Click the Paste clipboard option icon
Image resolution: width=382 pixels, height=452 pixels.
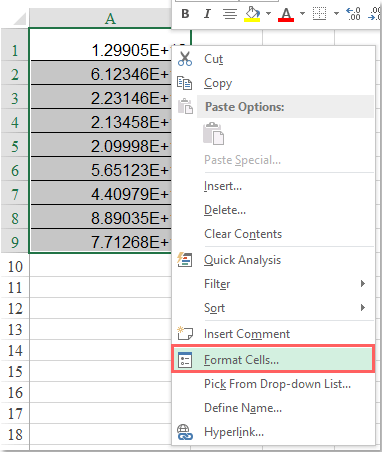pyautogui.click(x=213, y=134)
